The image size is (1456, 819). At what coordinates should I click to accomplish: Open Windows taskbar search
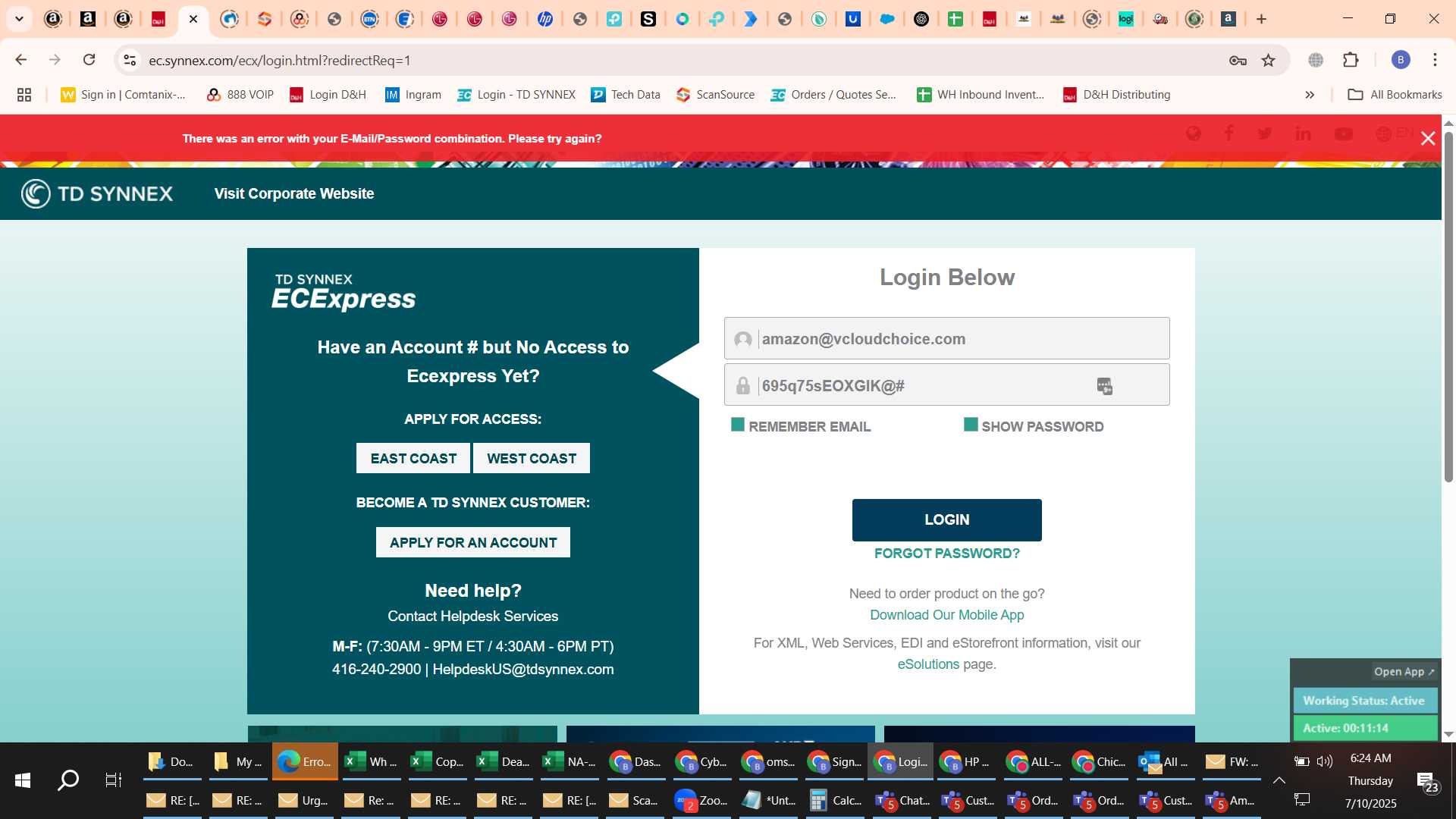68,780
